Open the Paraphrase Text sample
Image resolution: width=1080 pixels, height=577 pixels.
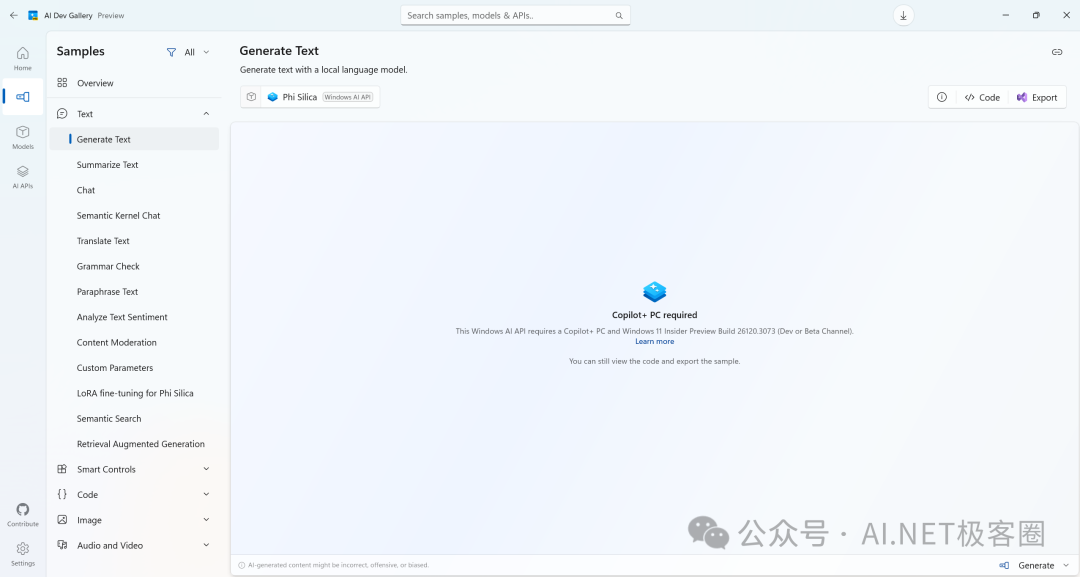(x=134, y=292)
